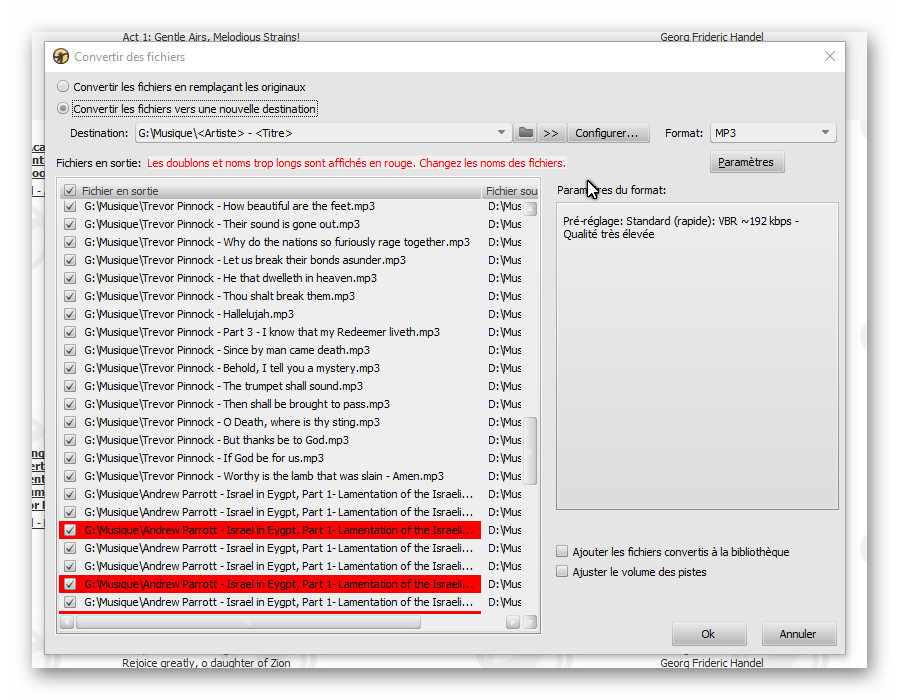Uncheck the The trumpet shall sound.mp3 checkbox

tap(70, 386)
